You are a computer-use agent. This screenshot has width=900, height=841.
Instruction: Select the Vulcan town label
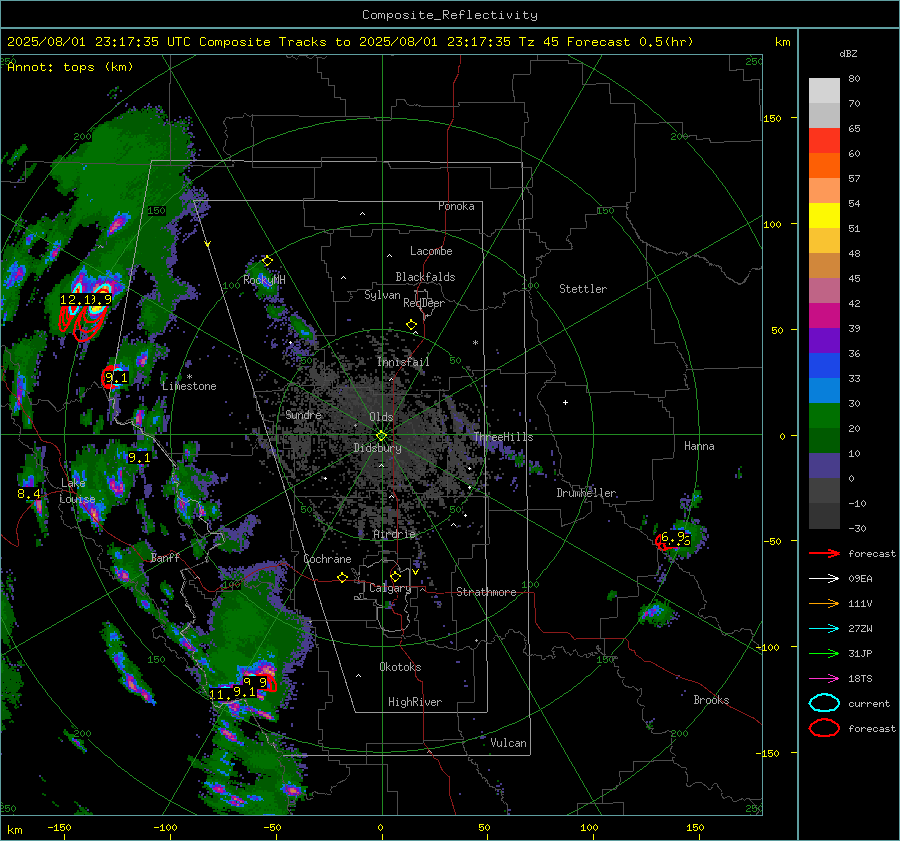pyautogui.click(x=508, y=743)
